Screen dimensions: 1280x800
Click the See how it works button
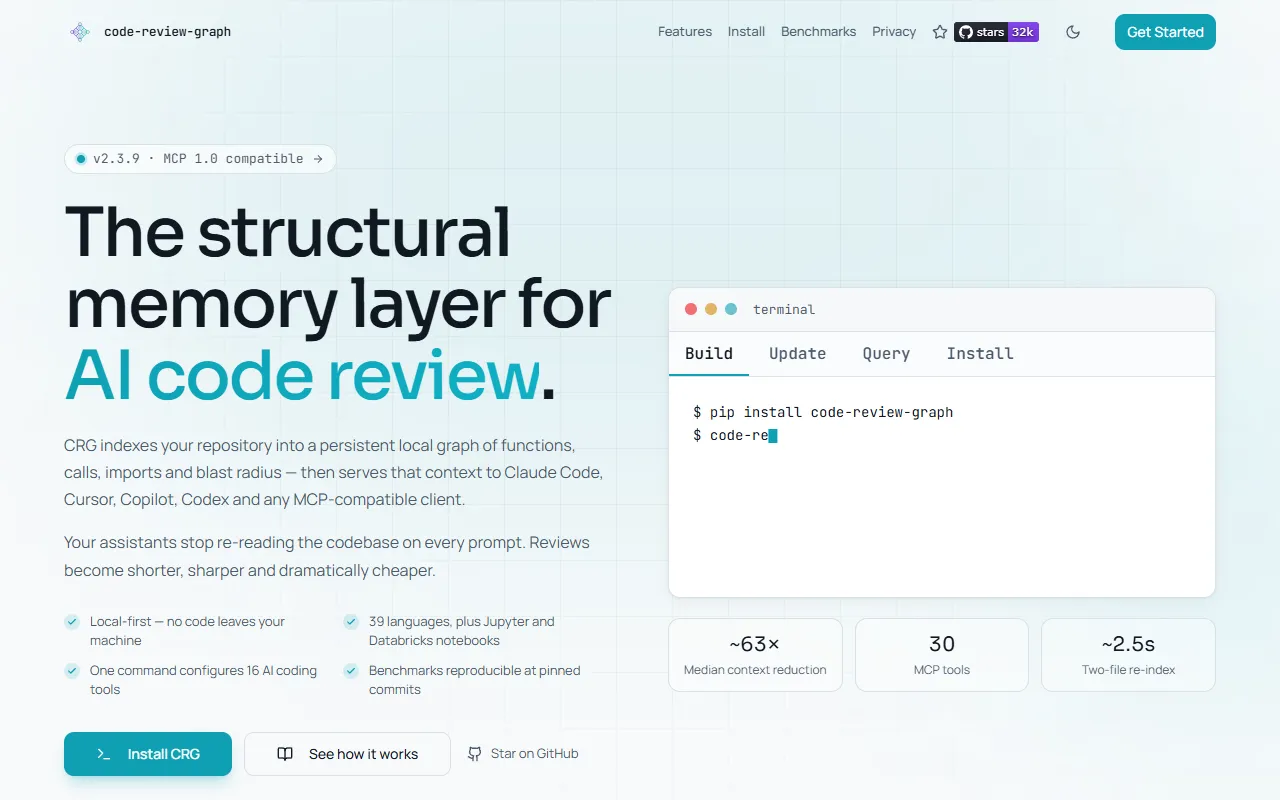click(347, 754)
